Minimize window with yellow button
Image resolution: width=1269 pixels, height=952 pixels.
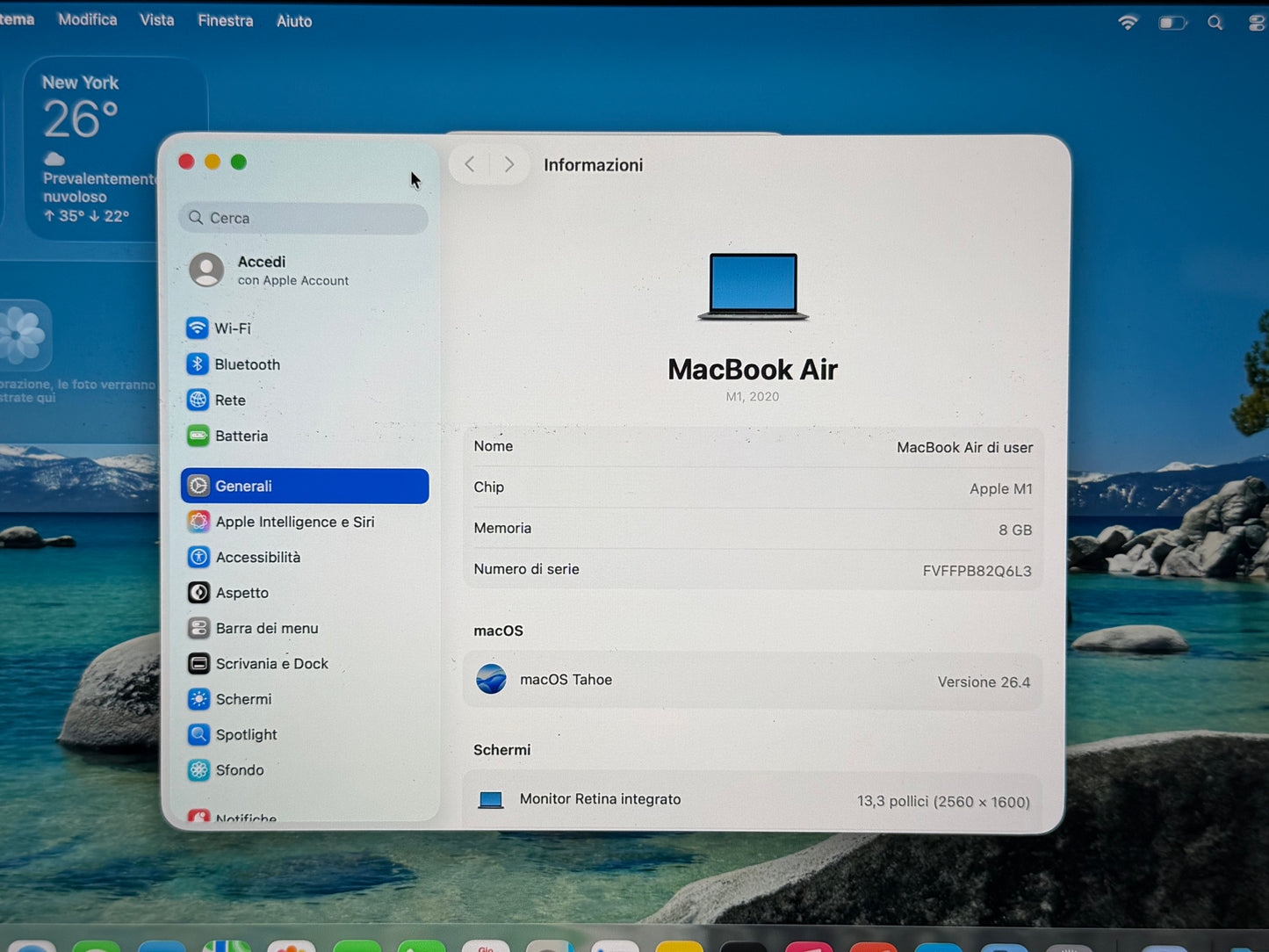coord(213,162)
